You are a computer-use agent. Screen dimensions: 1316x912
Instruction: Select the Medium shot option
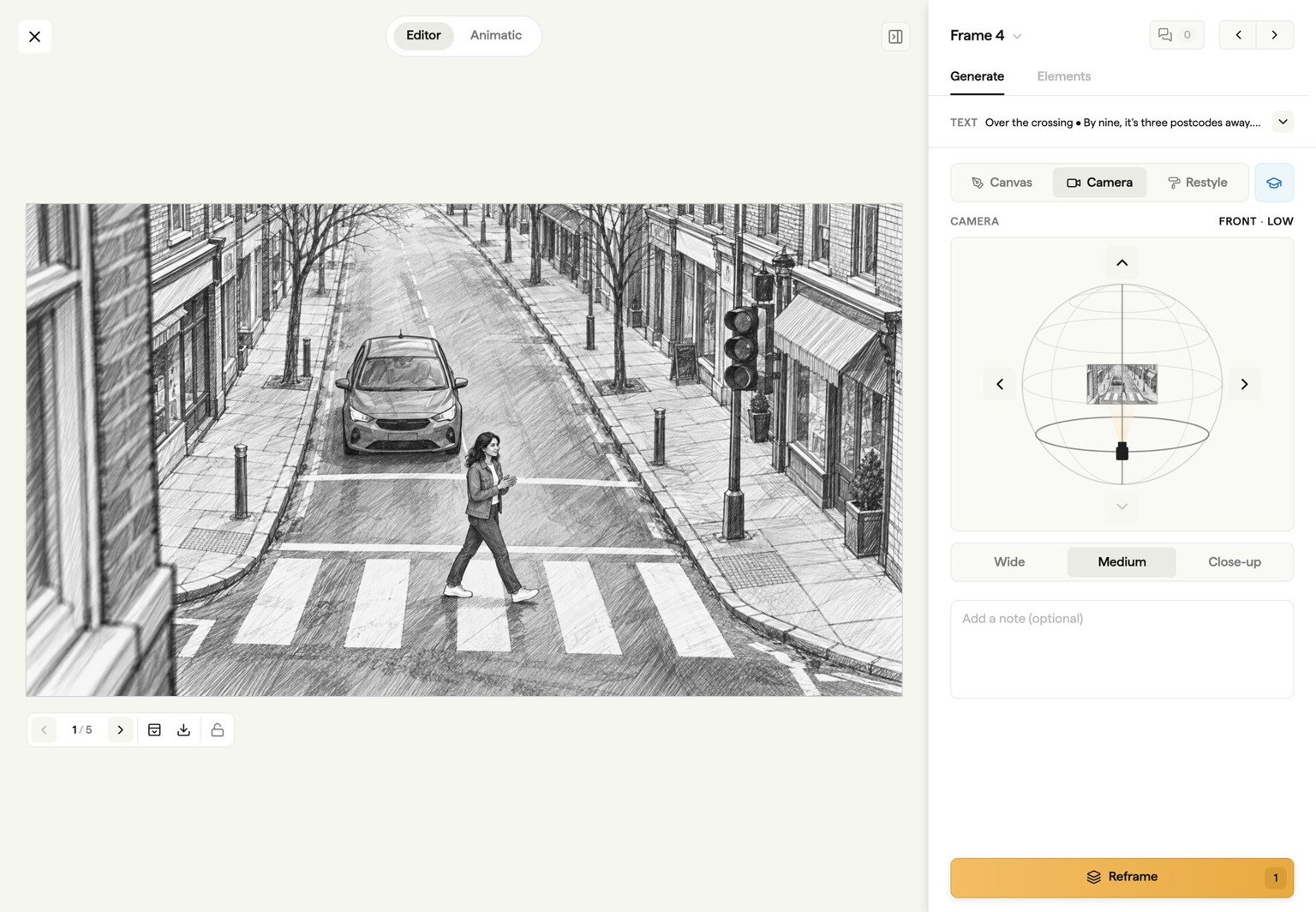(1122, 561)
